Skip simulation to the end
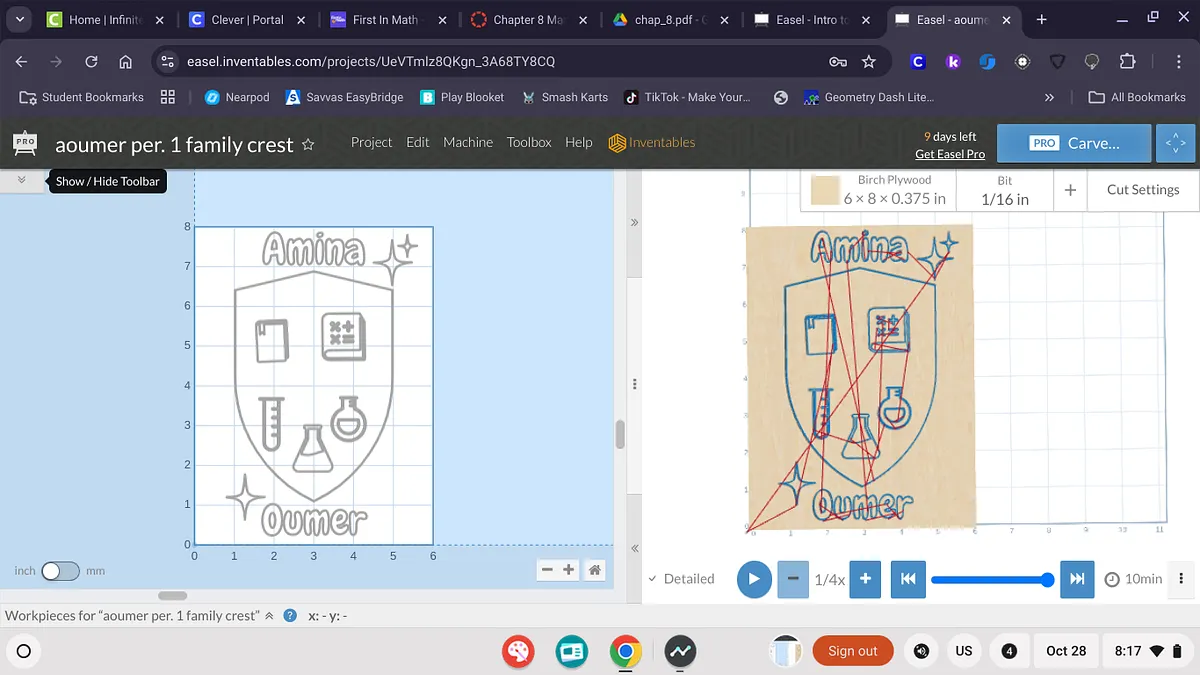 pyautogui.click(x=1077, y=579)
